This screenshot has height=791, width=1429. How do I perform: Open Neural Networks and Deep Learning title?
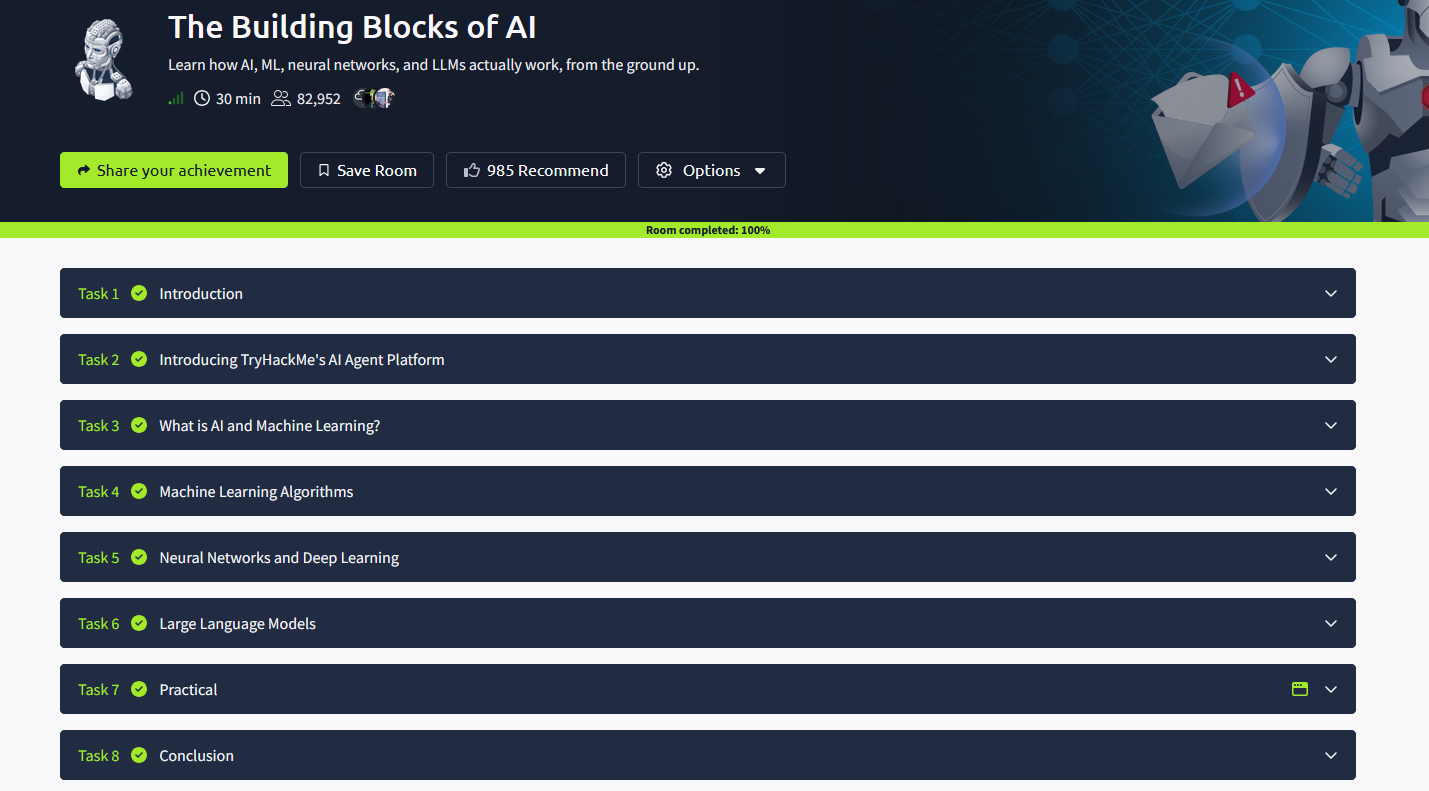coord(279,558)
